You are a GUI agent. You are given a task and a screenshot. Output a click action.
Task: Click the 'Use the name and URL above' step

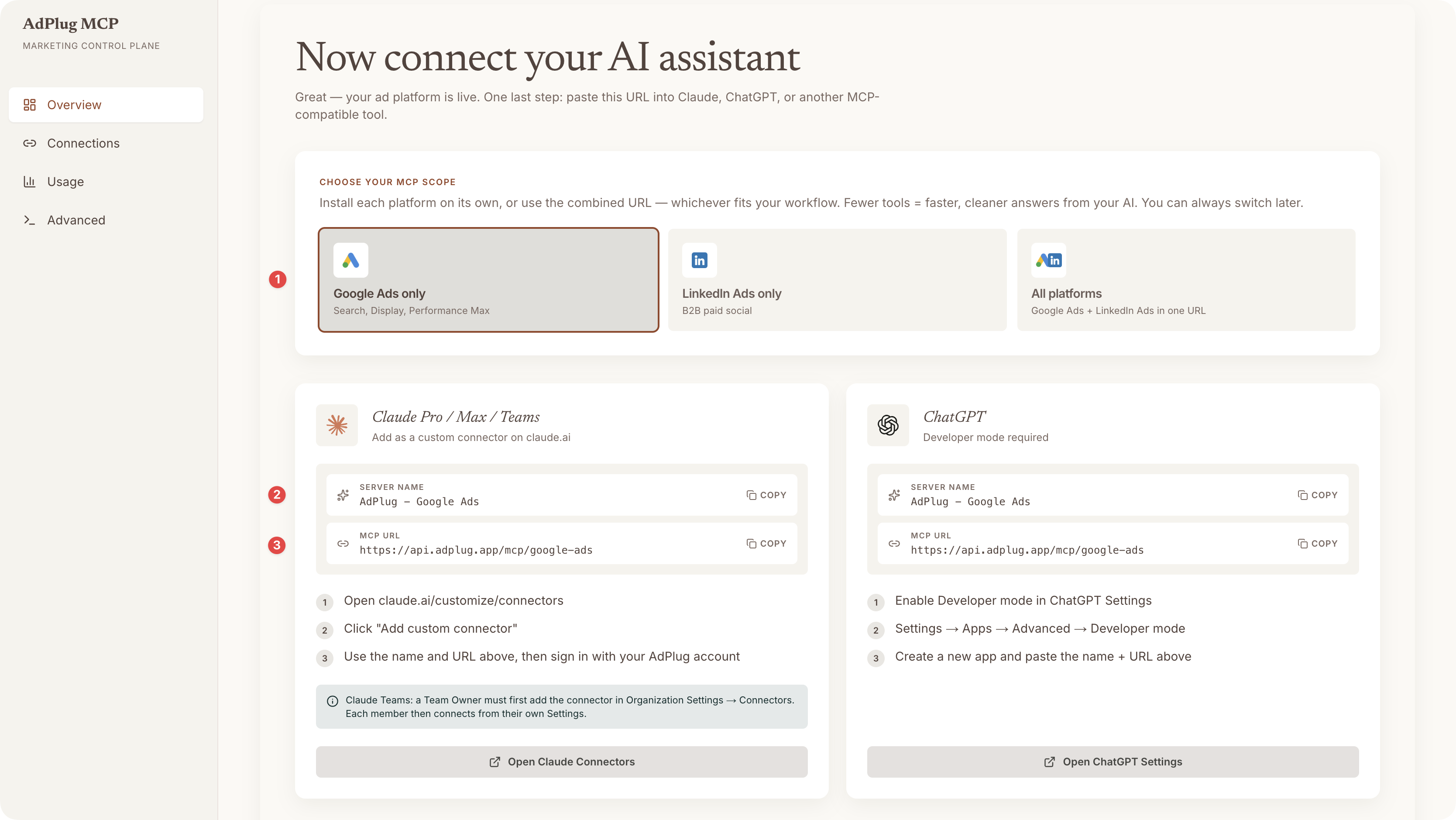542,657
